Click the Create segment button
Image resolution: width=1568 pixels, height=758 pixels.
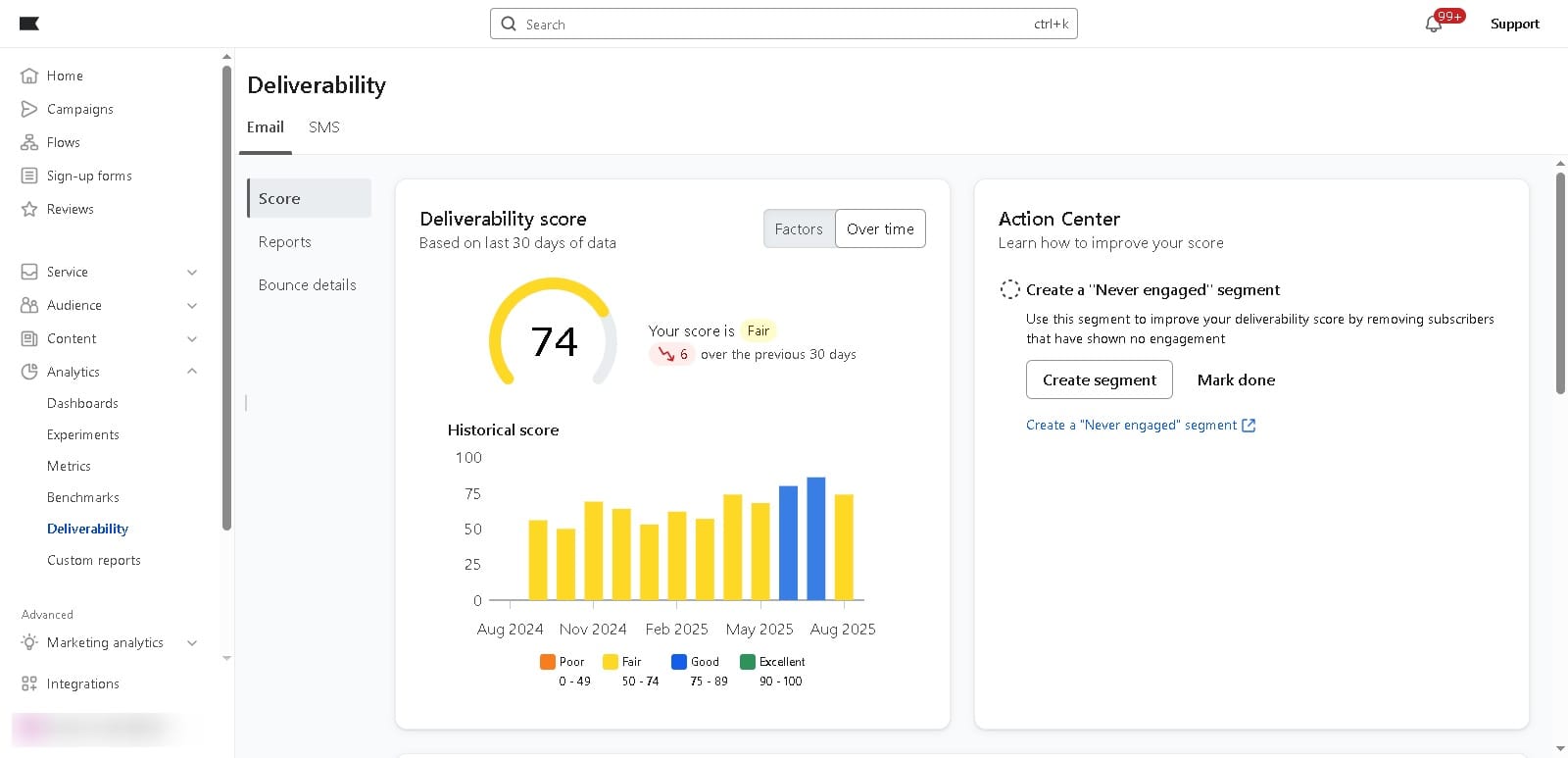[1099, 379]
